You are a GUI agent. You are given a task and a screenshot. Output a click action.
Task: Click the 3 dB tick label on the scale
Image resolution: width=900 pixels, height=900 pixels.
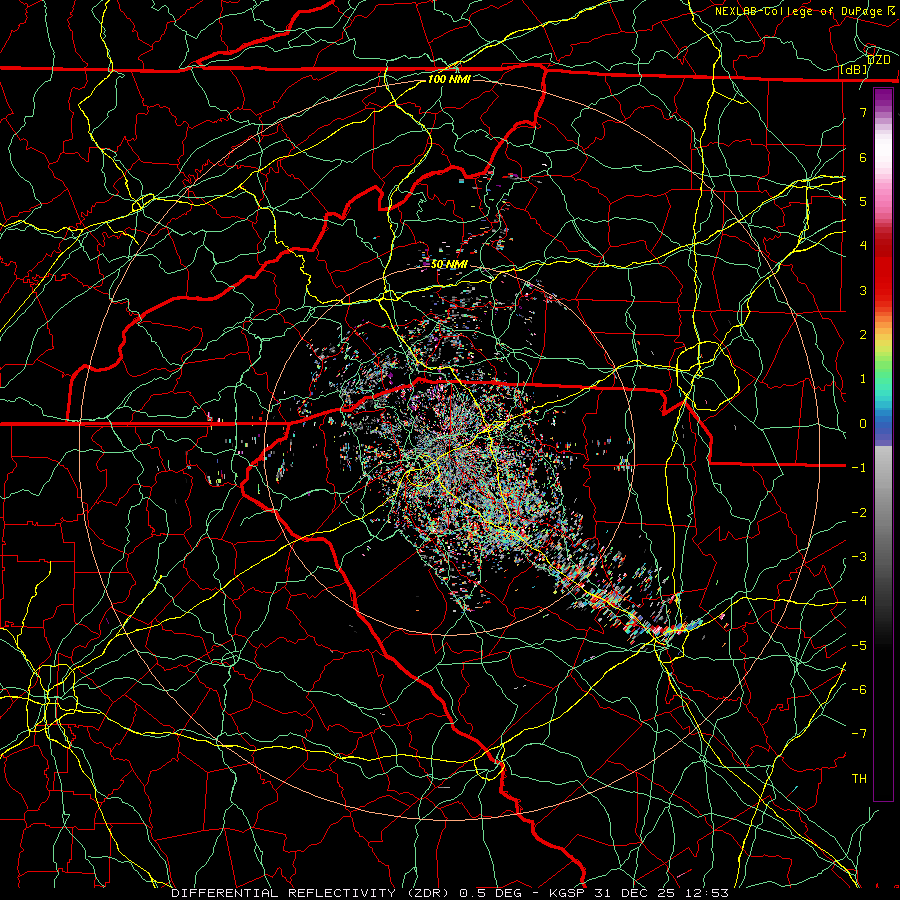tap(863, 290)
